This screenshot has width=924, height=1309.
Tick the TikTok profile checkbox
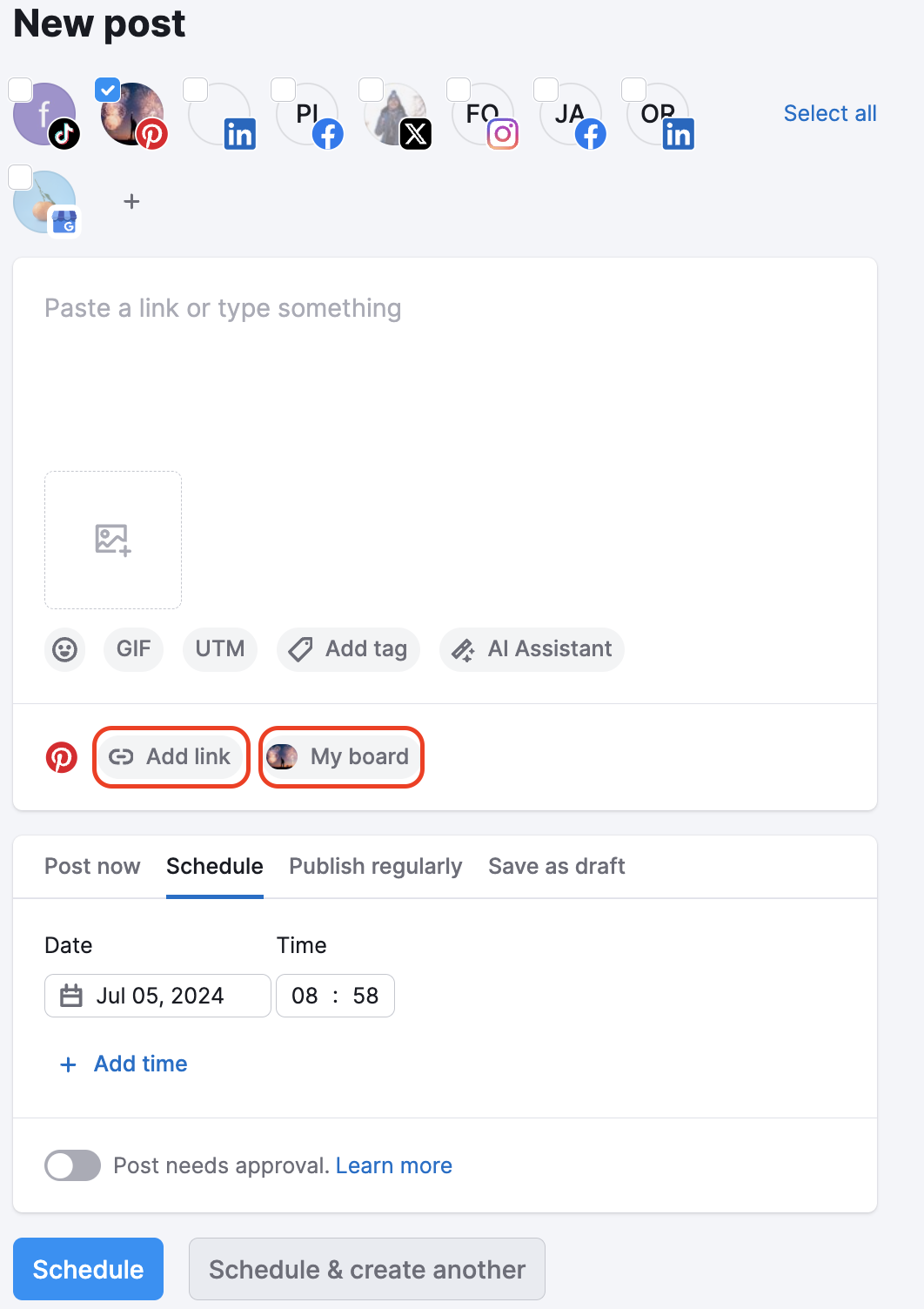pos(20,90)
